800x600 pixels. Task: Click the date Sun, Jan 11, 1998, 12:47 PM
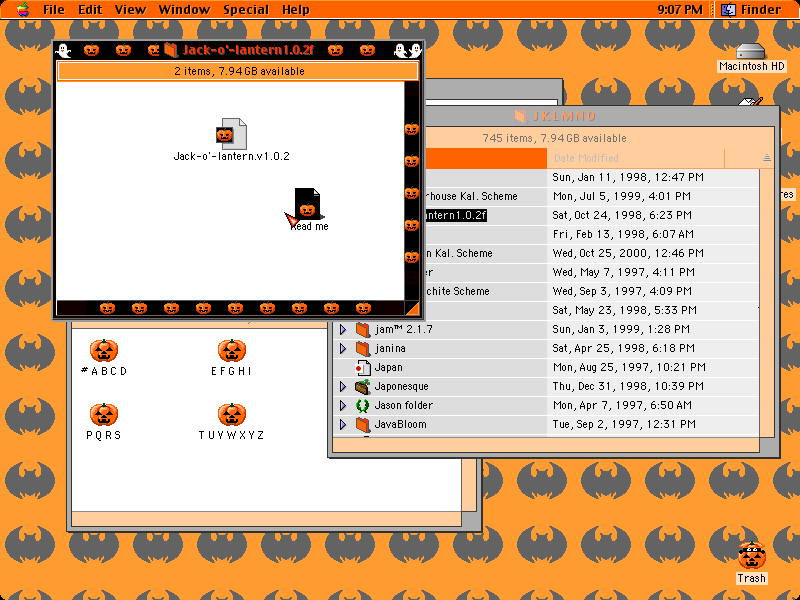[x=628, y=178]
